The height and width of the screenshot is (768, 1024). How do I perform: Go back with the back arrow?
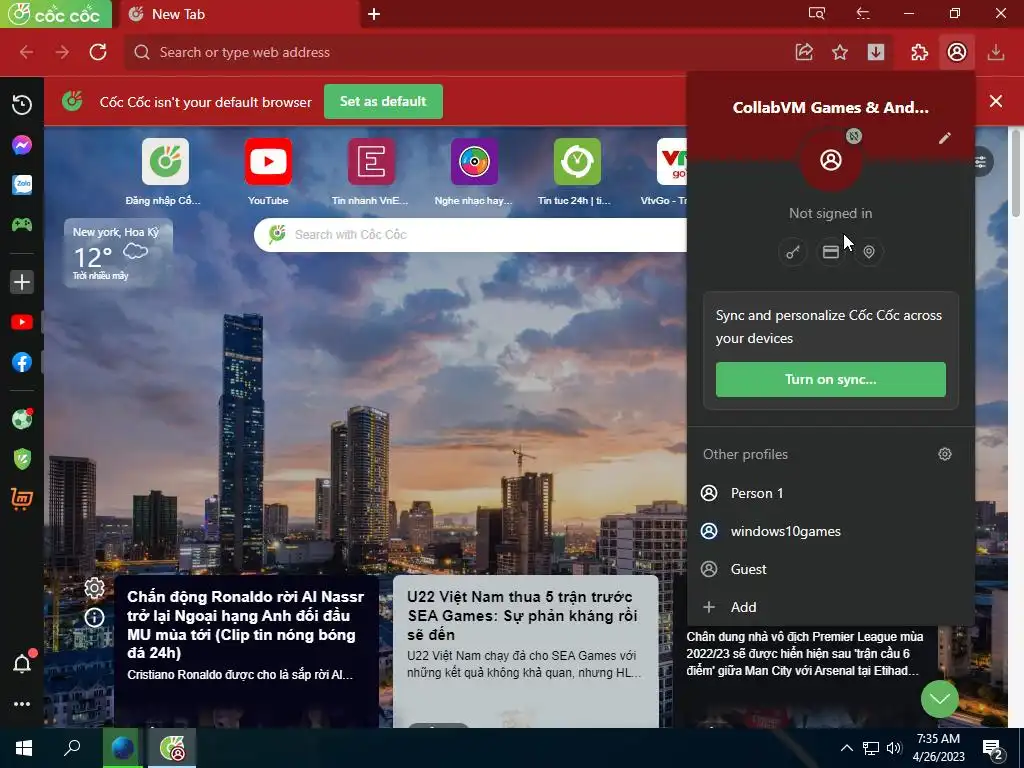coord(26,52)
